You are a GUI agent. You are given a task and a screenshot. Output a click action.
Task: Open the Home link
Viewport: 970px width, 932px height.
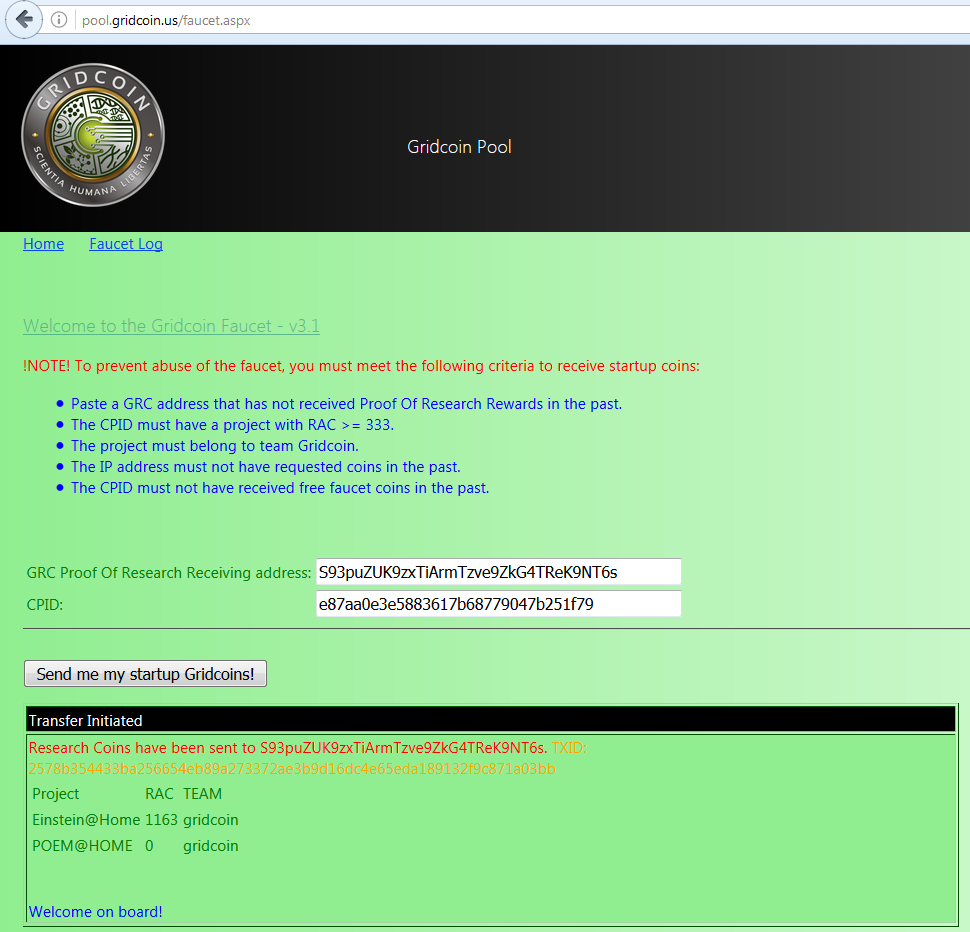tap(43, 244)
